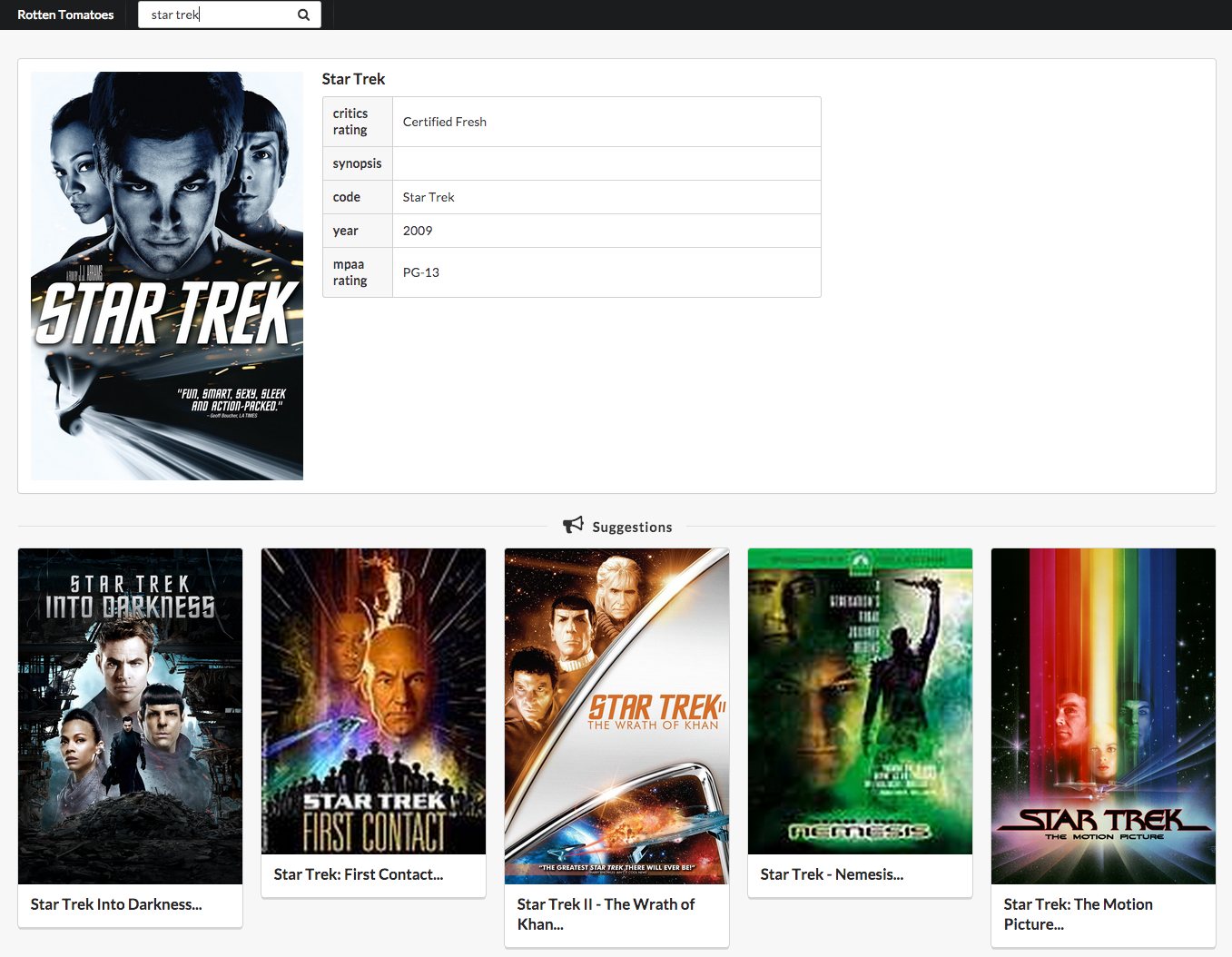Open the Star Trek: First Contact poster

point(373,701)
